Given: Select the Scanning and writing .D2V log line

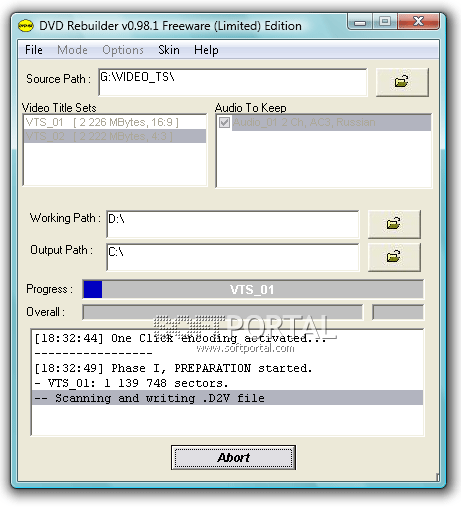Looking at the screenshot, I should coord(227,398).
